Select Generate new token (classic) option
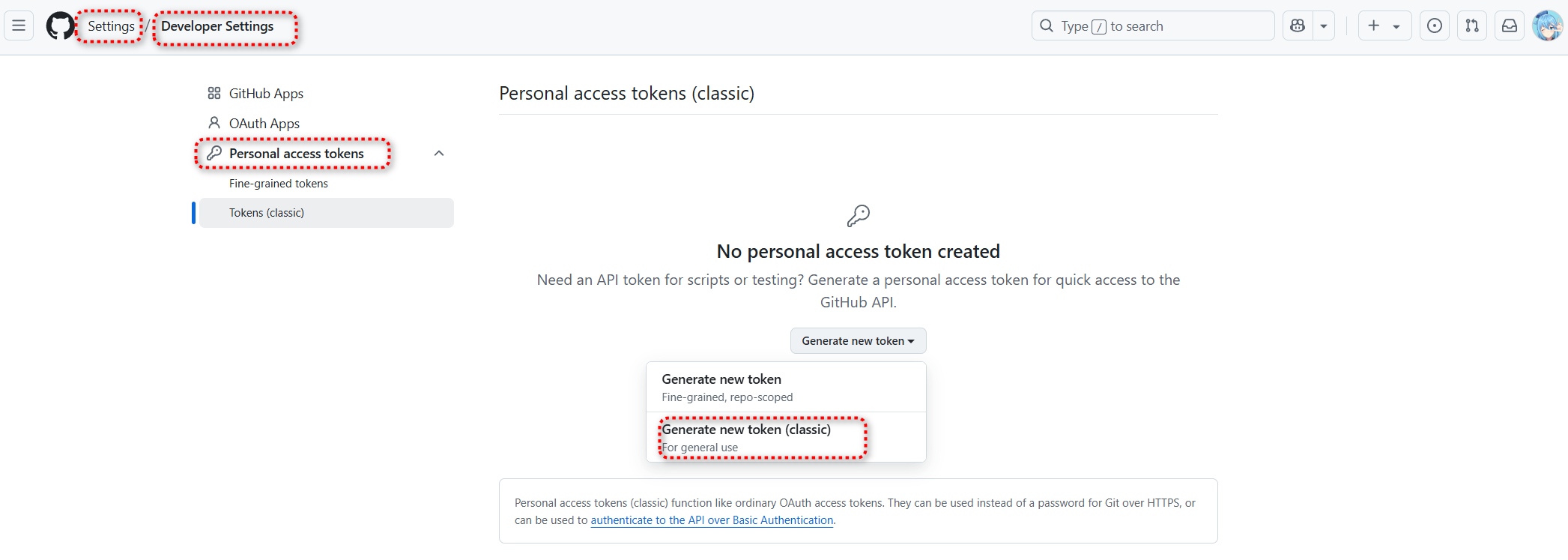Image resolution: width=1568 pixels, height=560 pixels. 786,438
